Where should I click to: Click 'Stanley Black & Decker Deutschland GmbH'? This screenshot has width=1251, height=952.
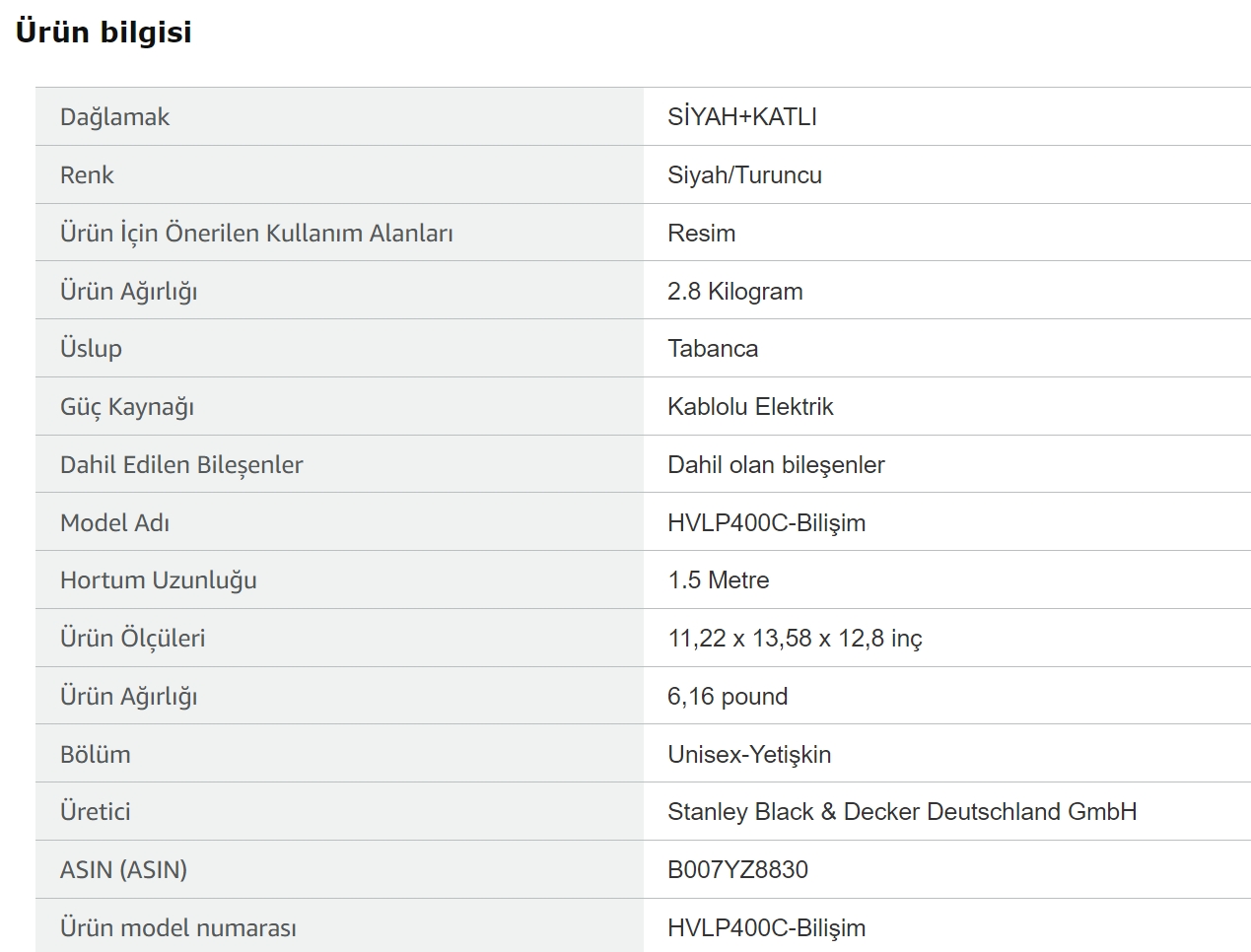(902, 811)
